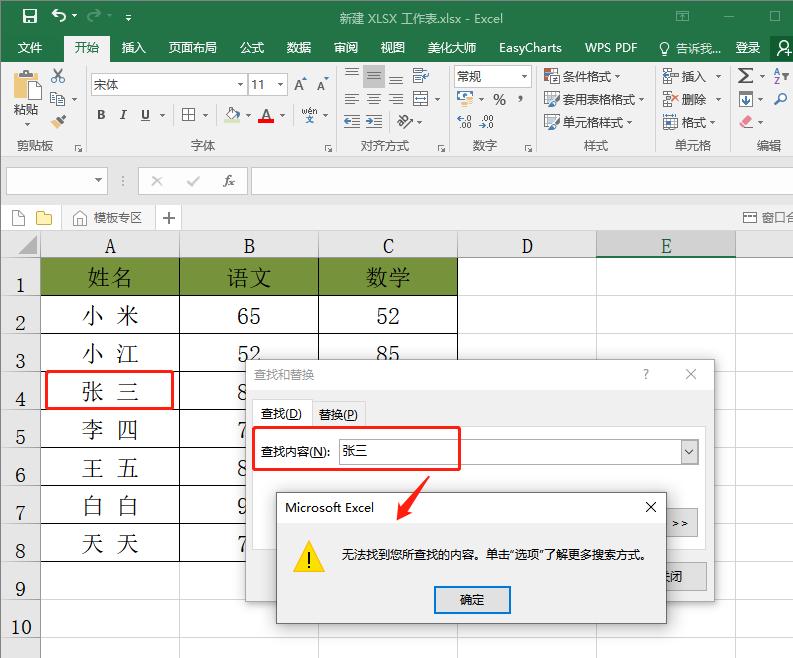Open Fill down options
This screenshot has width=793, height=658.
(x=745, y=99)
